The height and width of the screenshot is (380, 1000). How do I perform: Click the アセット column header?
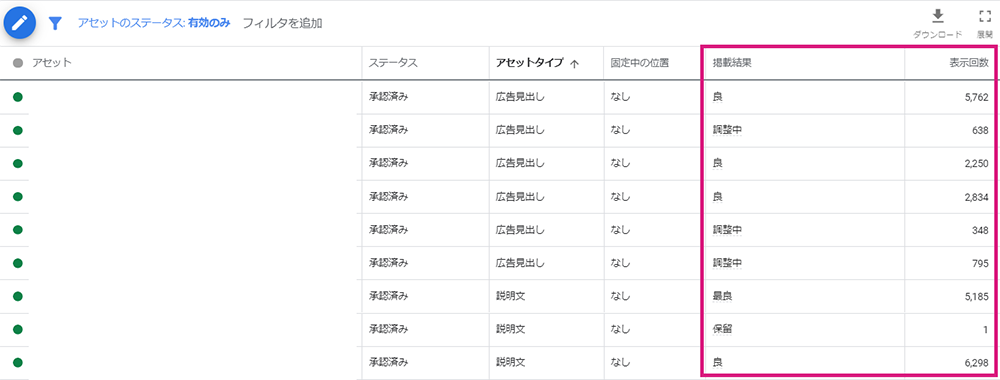pos(52,63)
